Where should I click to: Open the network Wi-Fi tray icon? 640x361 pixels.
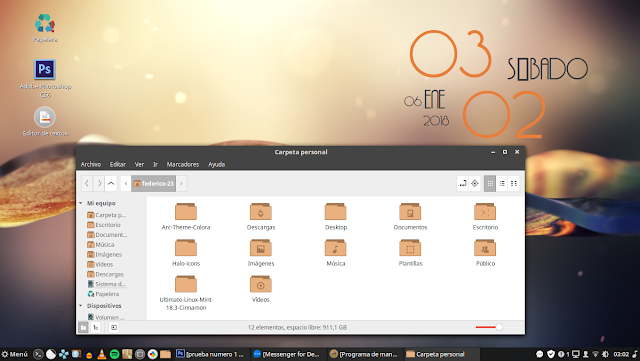[596, 354]
